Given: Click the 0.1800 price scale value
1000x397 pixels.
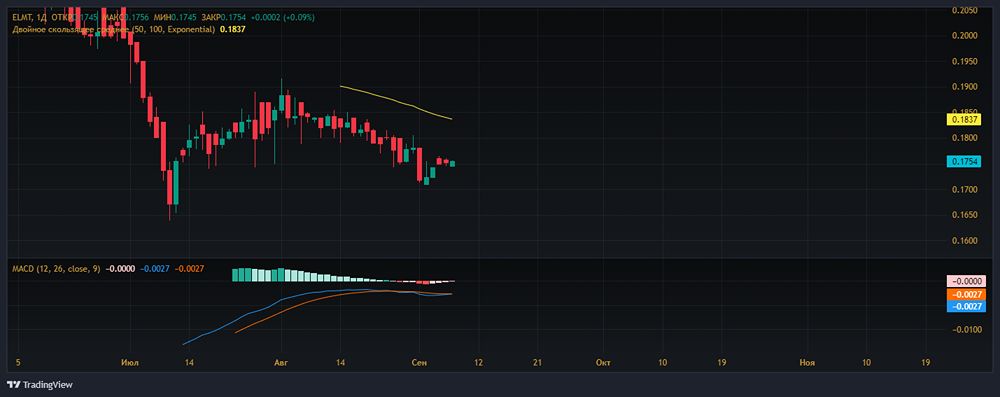Looking at the screenshot, I should [964, 138].
